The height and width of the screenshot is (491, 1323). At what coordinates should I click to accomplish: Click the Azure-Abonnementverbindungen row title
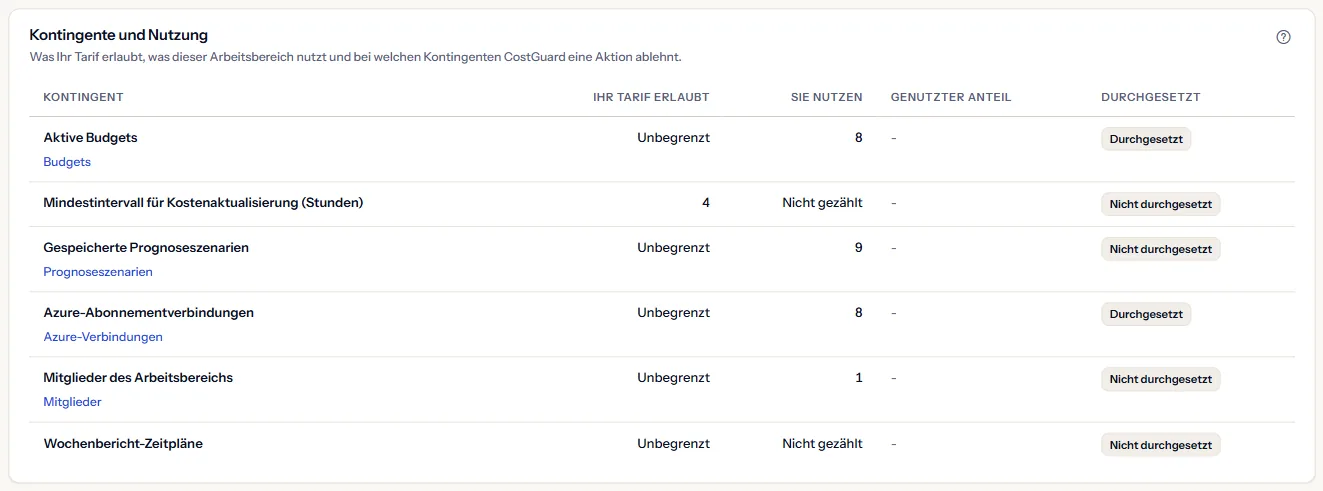click(148, 313)
